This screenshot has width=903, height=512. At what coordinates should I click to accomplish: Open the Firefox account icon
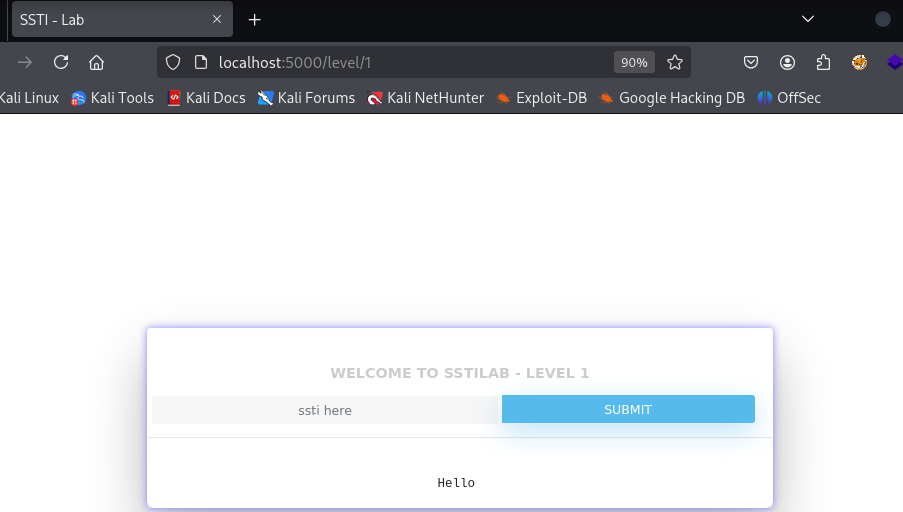coord(787,62)
